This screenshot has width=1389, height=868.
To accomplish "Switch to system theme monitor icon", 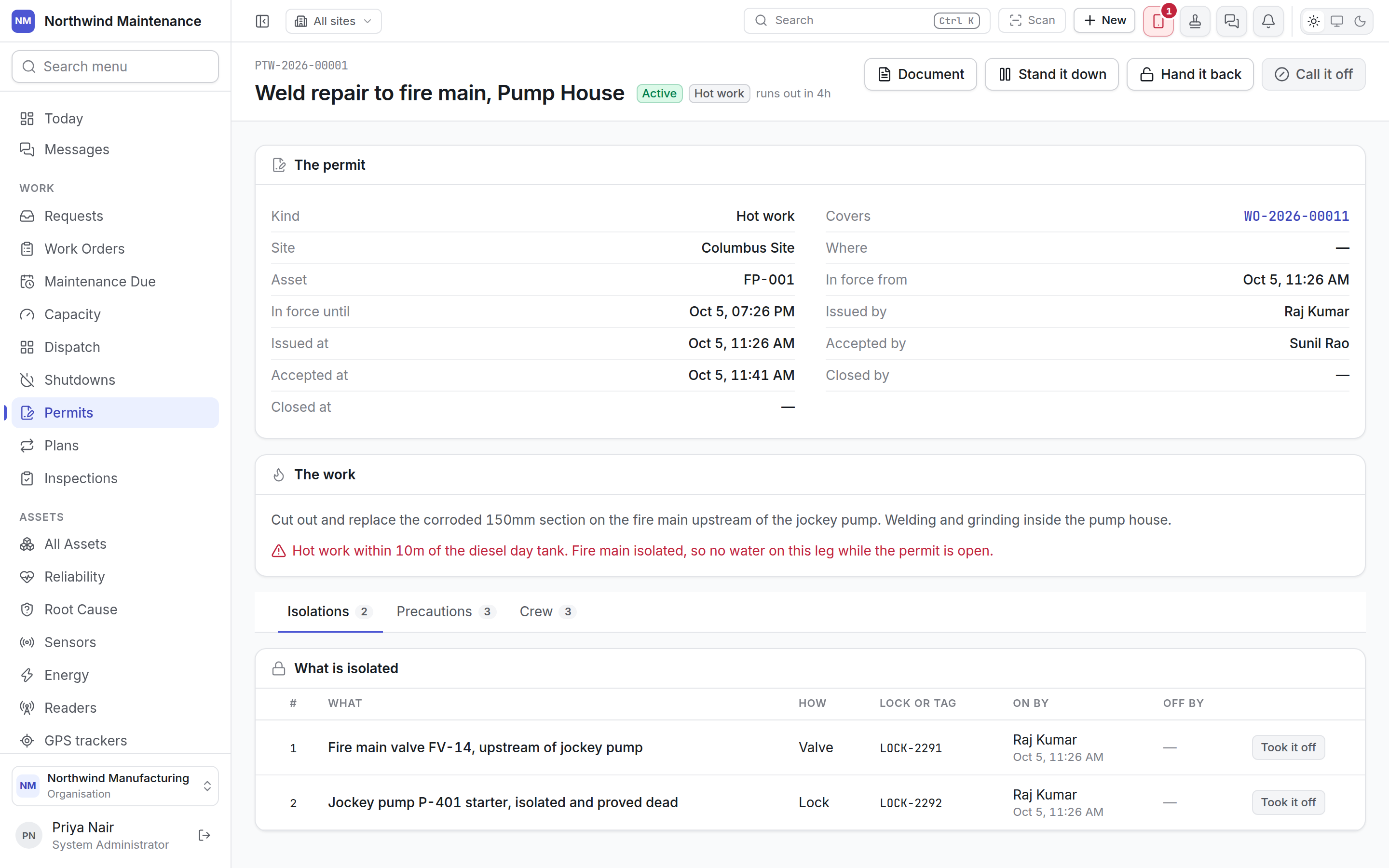I will (x=1337, y=21).
